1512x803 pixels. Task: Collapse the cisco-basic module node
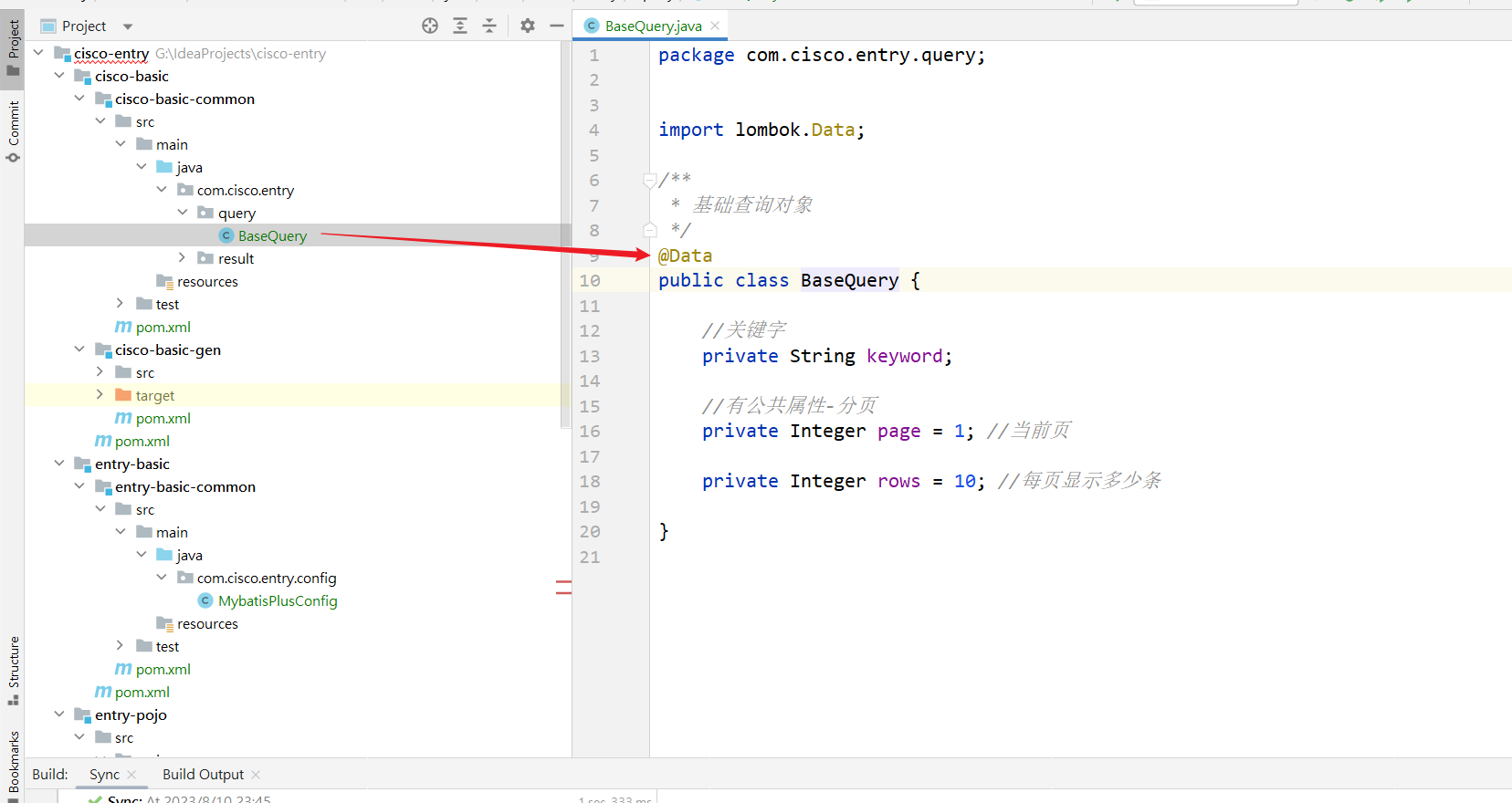59,76
